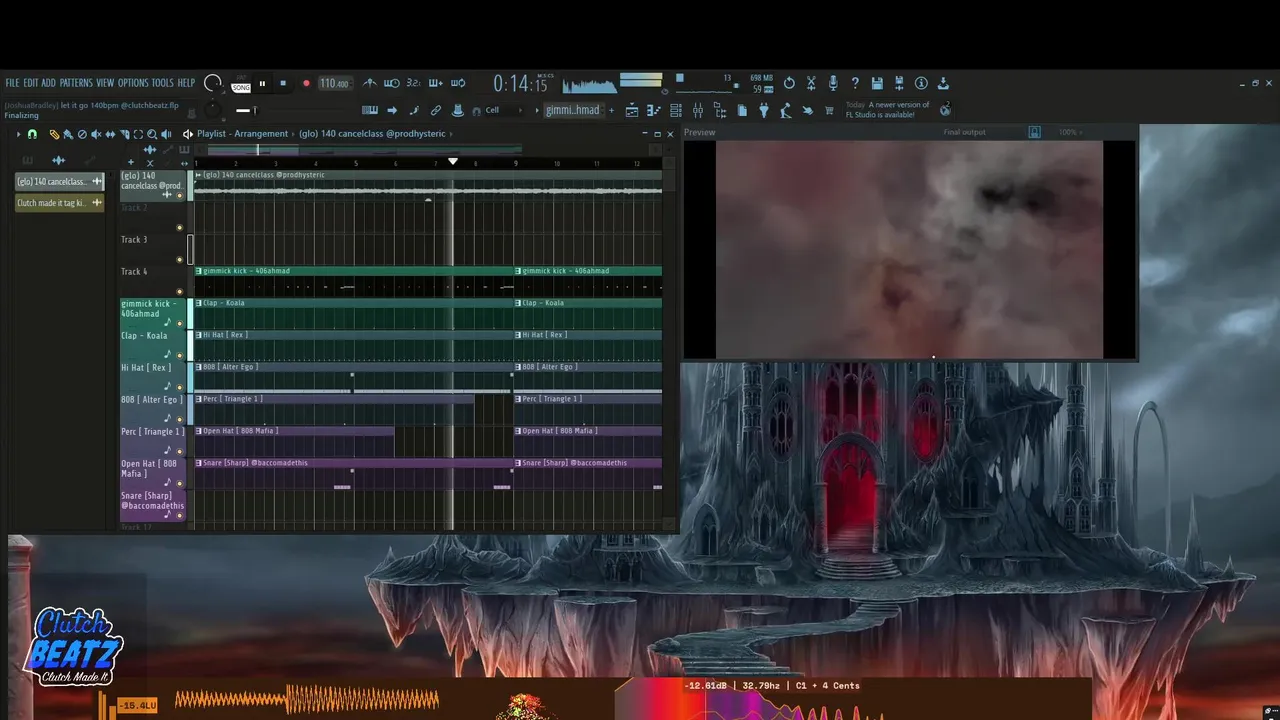Image resolution: width=1280 pixels, height=720 pixels.
Task: Open the playlist view icon
Action: 632,110
